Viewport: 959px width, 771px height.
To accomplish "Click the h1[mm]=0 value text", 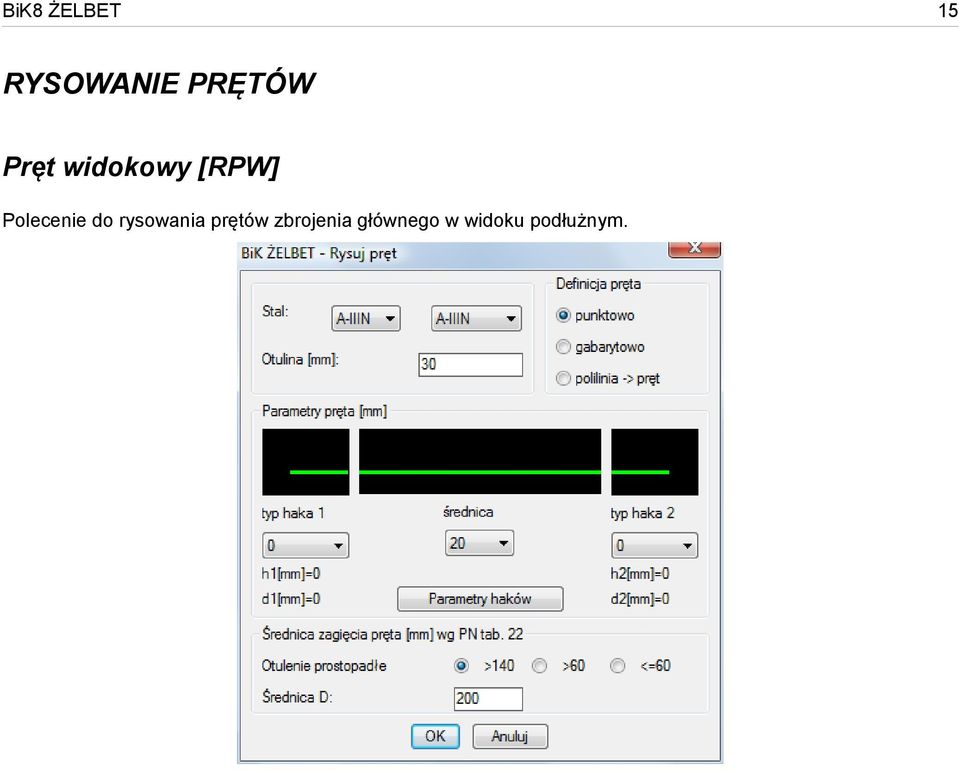I will click(291, 574).
